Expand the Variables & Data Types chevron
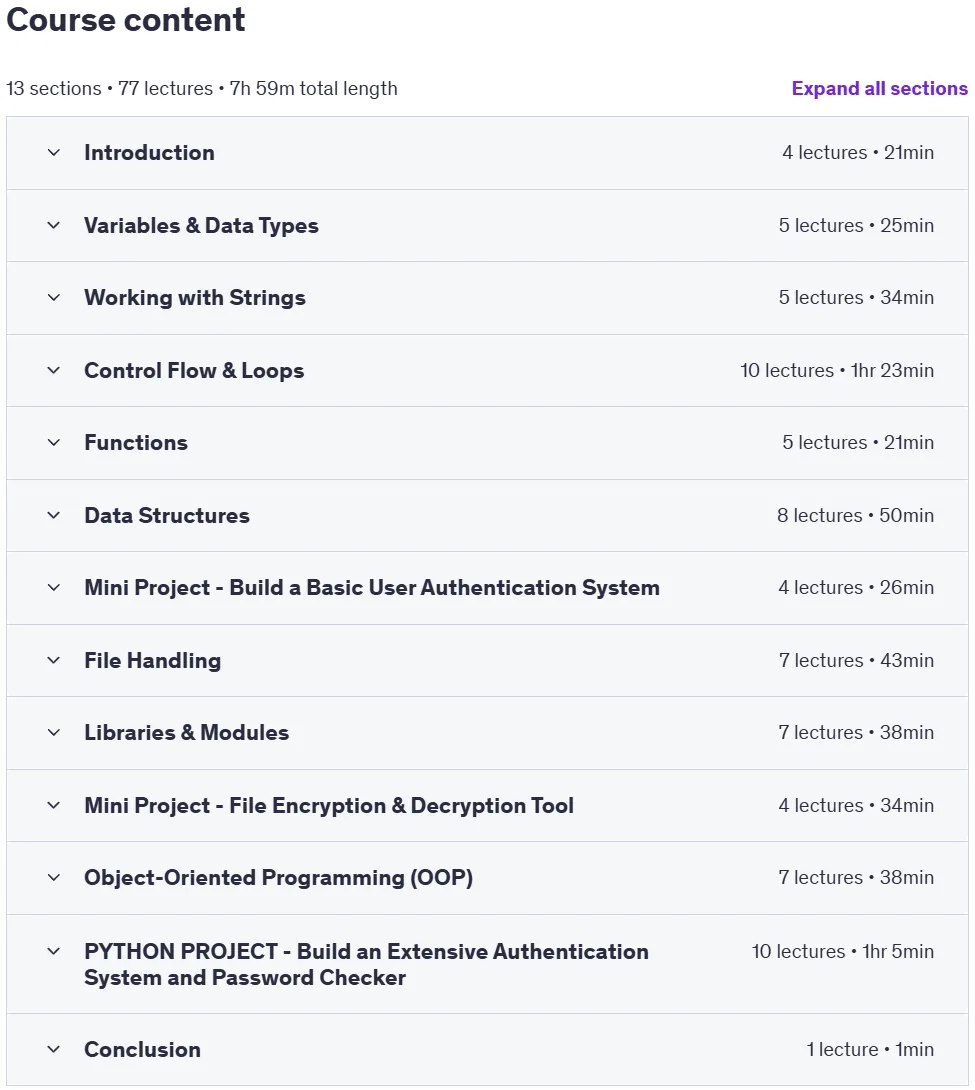975x1090 pixels. click(54, 225)
